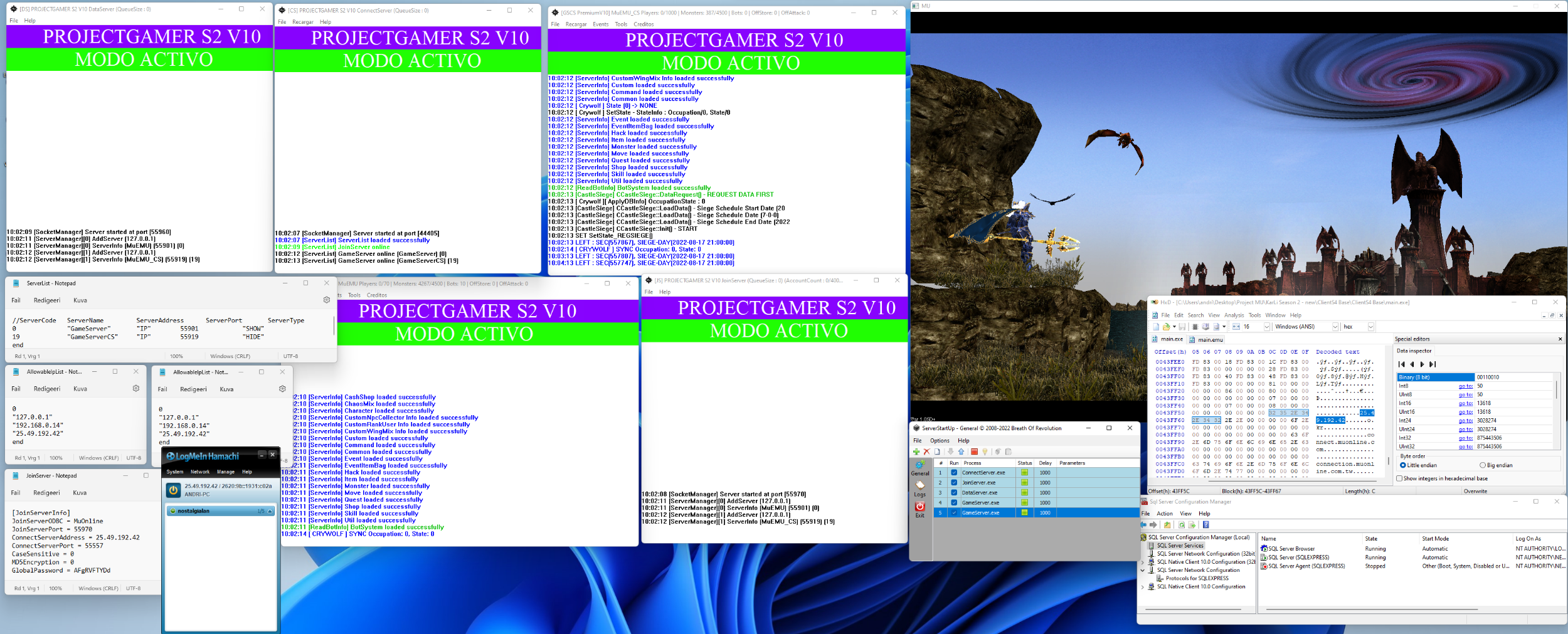
Task: Open the Windows (ANSI) charset dropdown
Action: click(1335, 327)
